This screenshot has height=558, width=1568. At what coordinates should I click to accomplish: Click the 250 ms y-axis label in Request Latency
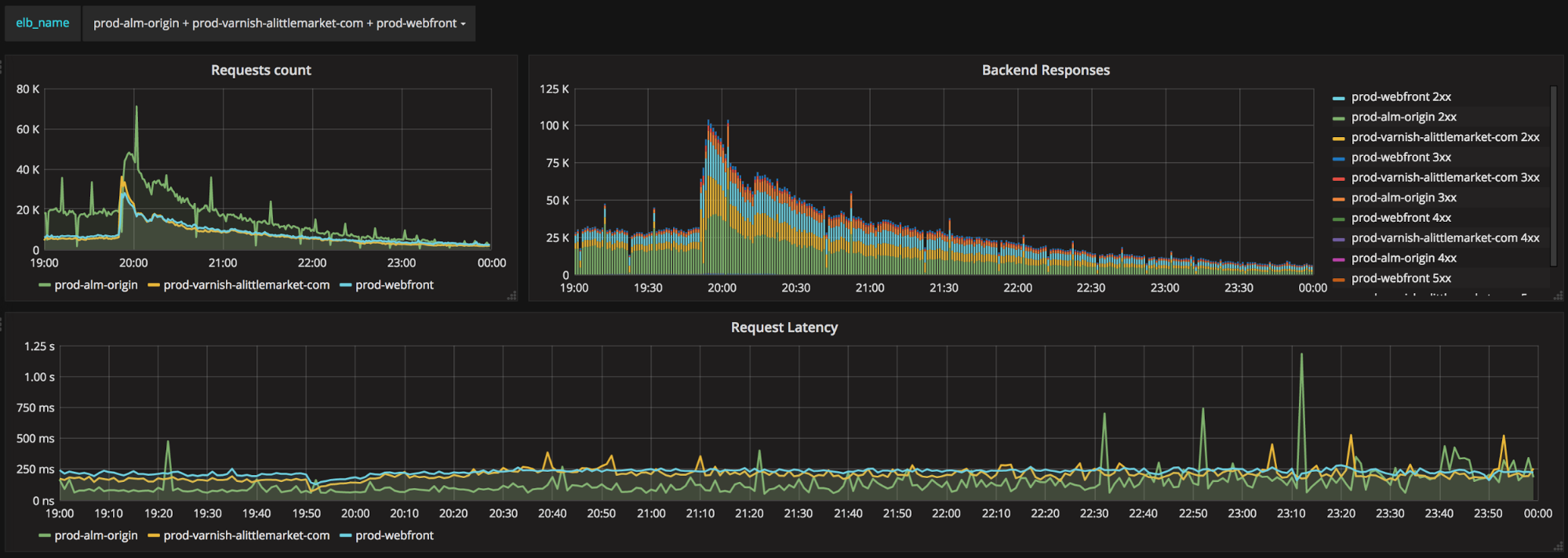[x=35, y=469]
